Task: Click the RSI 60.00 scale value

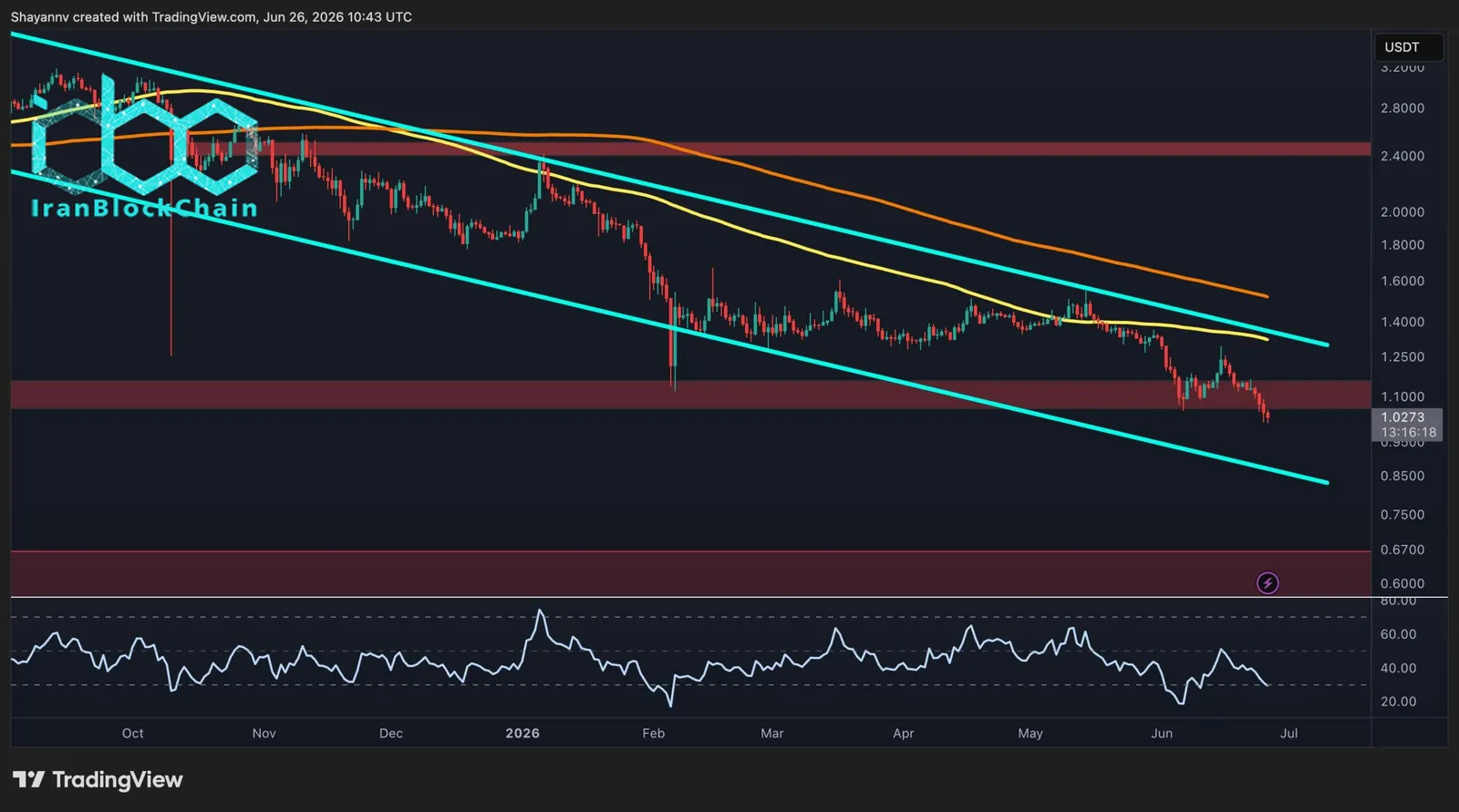Action: coord(1398,634)
